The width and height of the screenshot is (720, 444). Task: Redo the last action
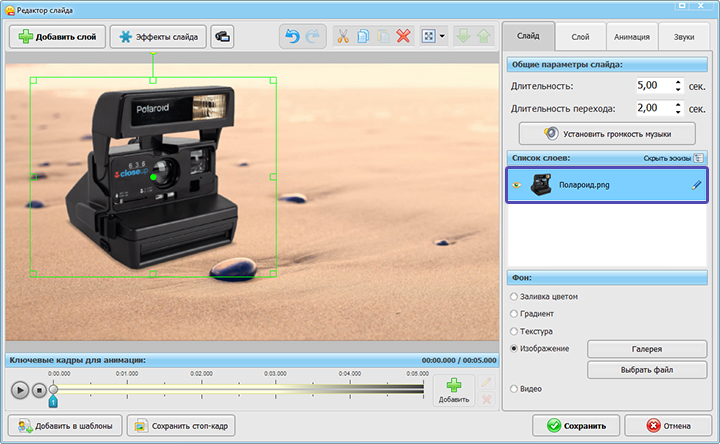tap(313, 36)
